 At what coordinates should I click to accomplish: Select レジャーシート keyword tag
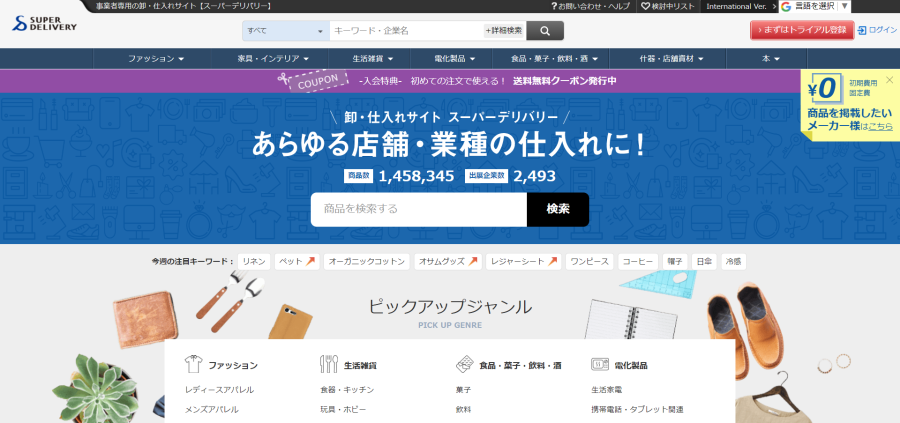[x=523, y=262]
